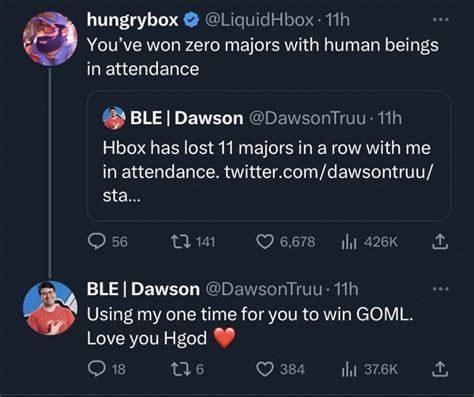The width and height of the screenshot is (474, 397).
Task: Follow the twitter.com/dawsontruu link in quote
Action: pyautogui.click(x=329, y=172)
